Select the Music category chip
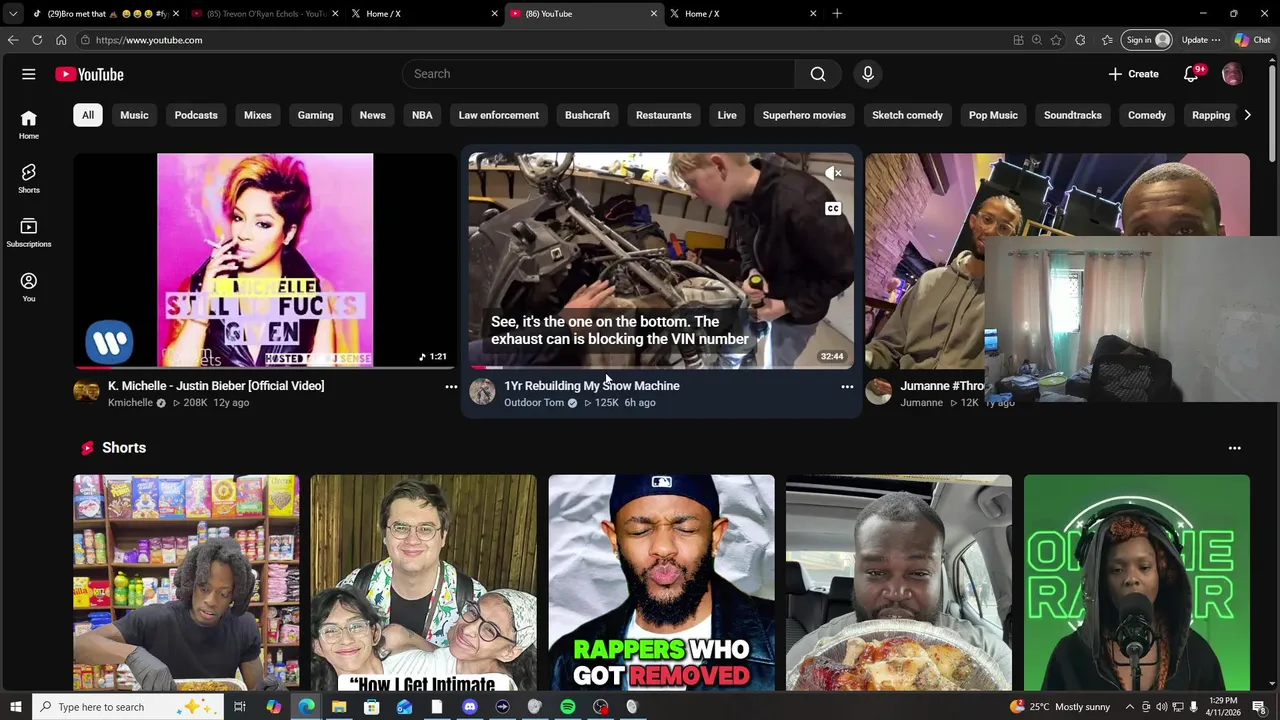Image resolution: width=1280 pixels, height=720 pixels. click(x=134, y=115)
